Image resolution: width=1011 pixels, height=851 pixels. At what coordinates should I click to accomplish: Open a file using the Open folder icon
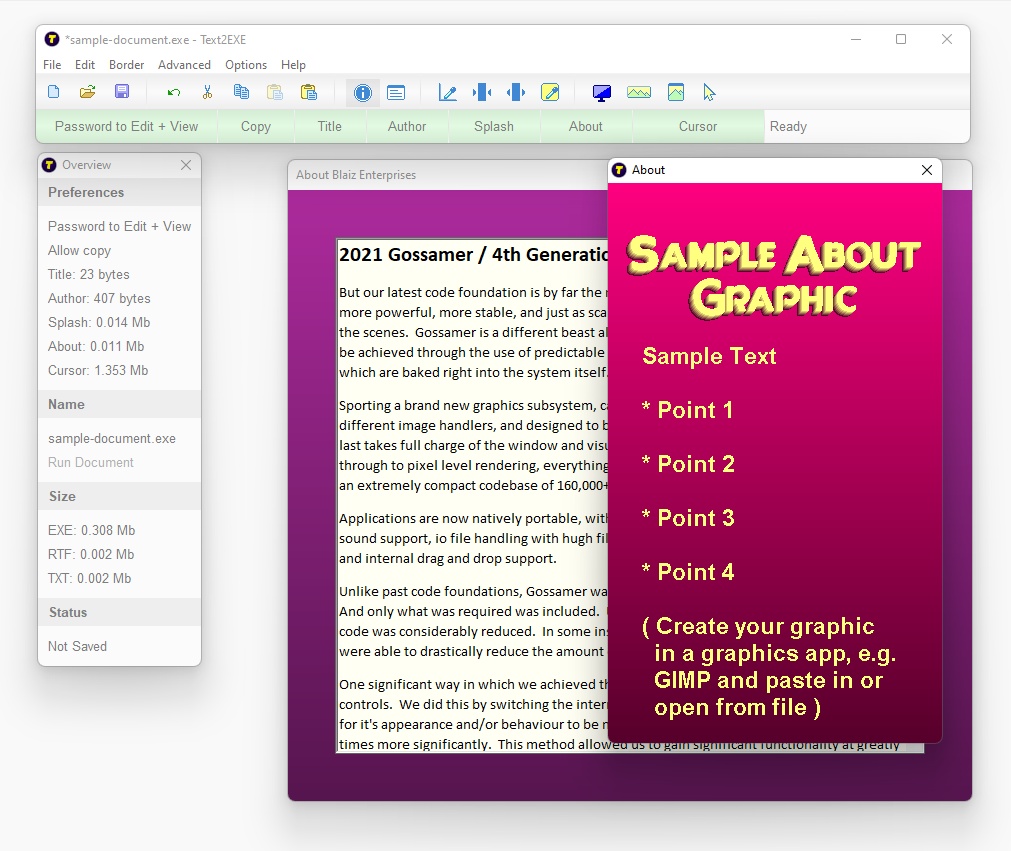(87, 91)
